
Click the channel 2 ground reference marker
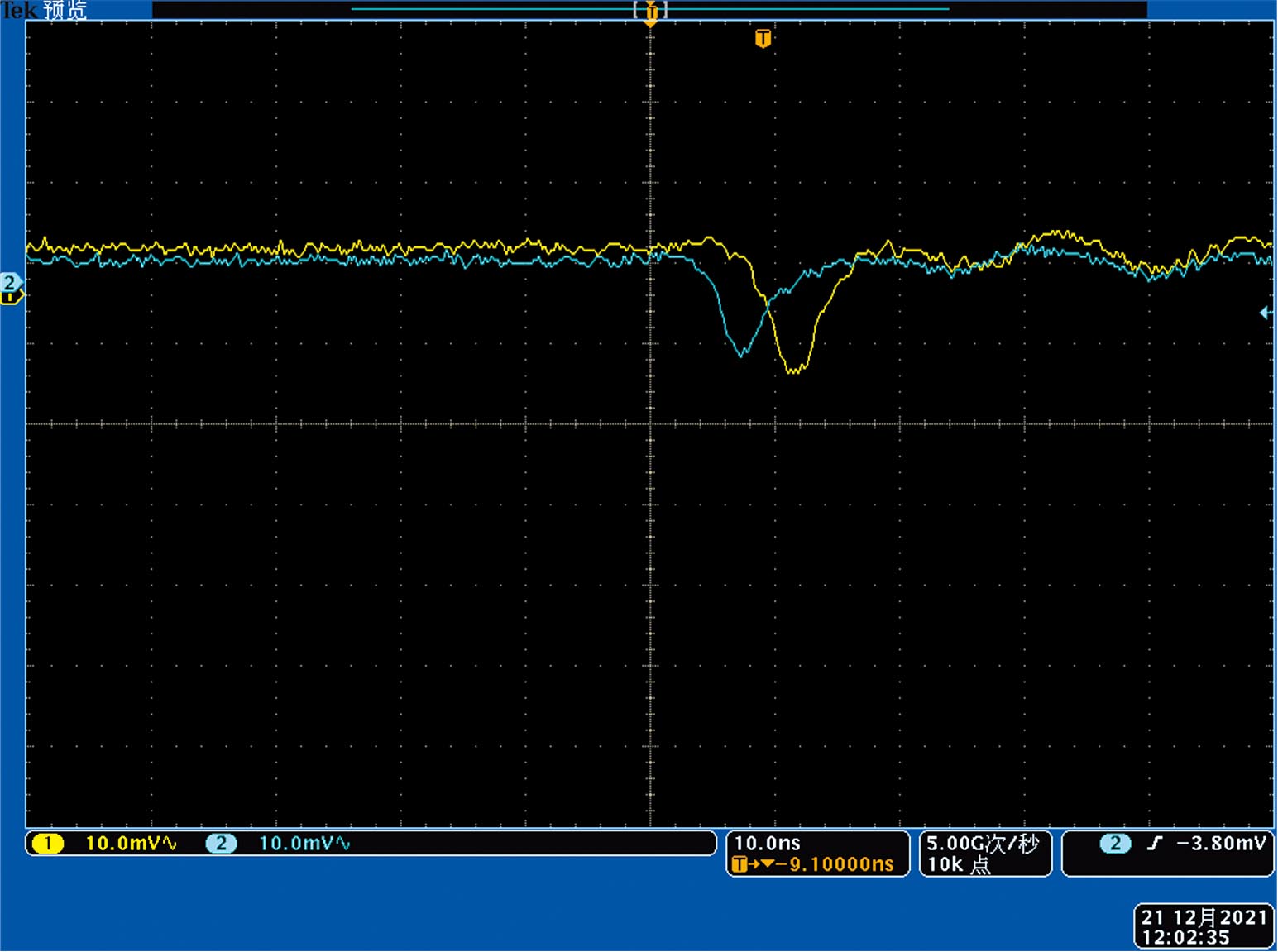(10, 284)
